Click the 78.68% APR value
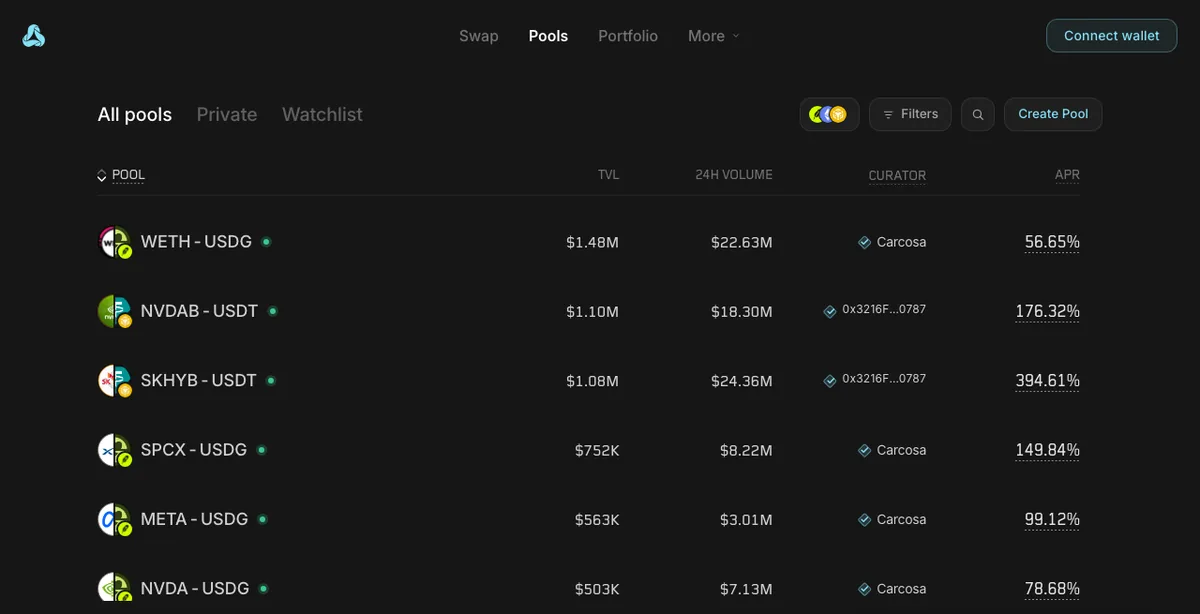1200x614 pixels. tap(1052, 589)
